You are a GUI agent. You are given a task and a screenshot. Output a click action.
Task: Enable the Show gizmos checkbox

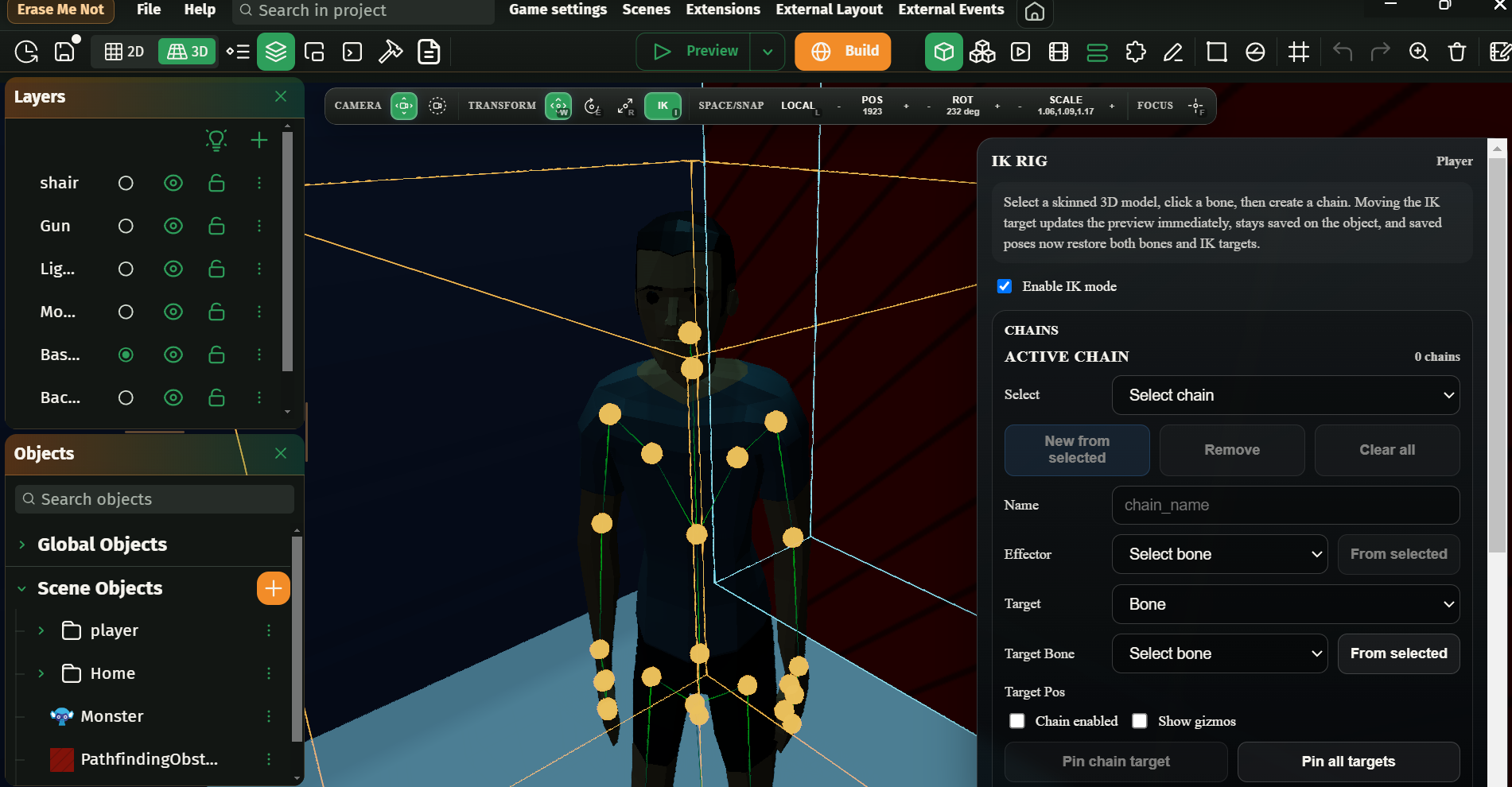click(1140, 721)
